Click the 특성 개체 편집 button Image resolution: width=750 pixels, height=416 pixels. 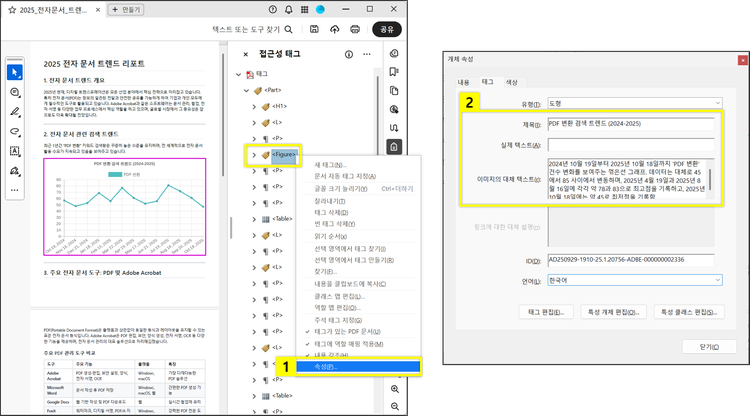[613, 312]
